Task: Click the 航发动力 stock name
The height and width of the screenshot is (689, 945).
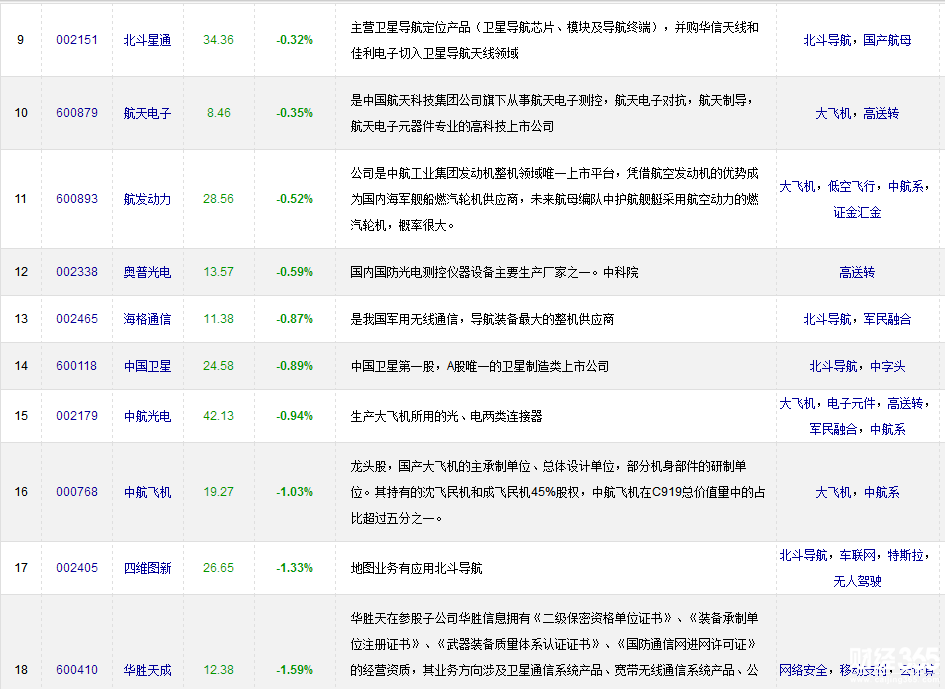Action: click(x=147, y=199)
